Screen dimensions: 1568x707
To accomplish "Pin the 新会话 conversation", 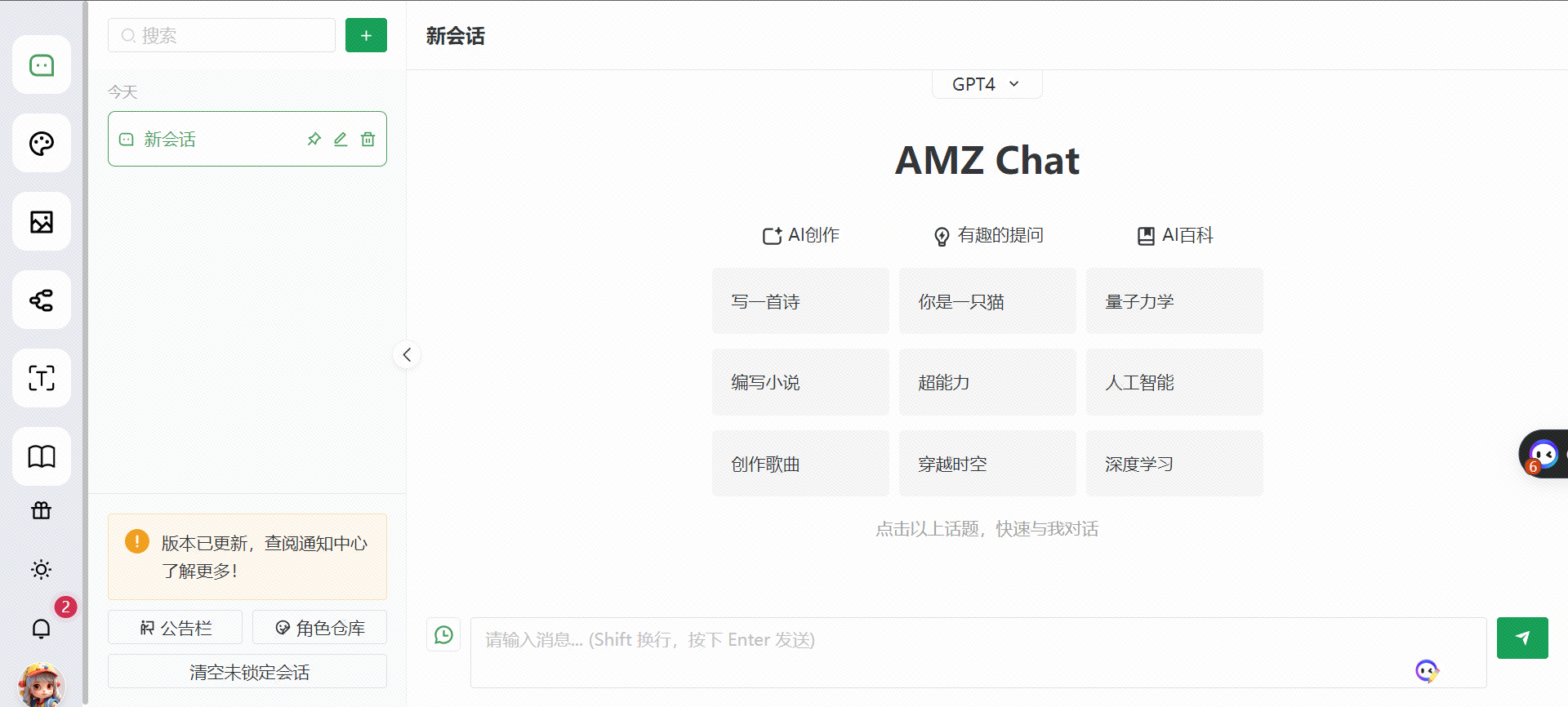I will pos(314,140).
